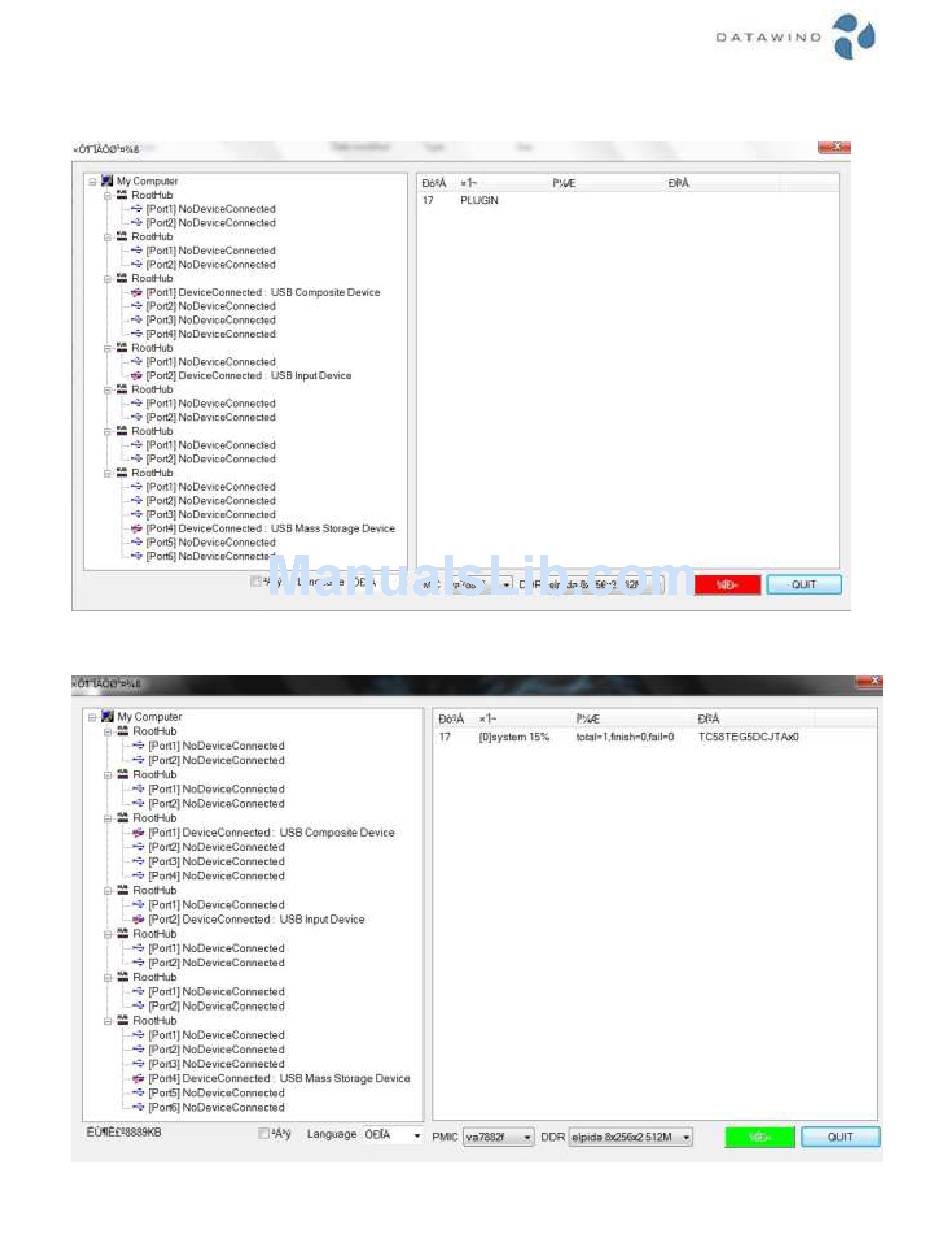Collapse RootHub holding USB Composite Device, PLUGIN window

pyautogui.click(x=107, y=279)
